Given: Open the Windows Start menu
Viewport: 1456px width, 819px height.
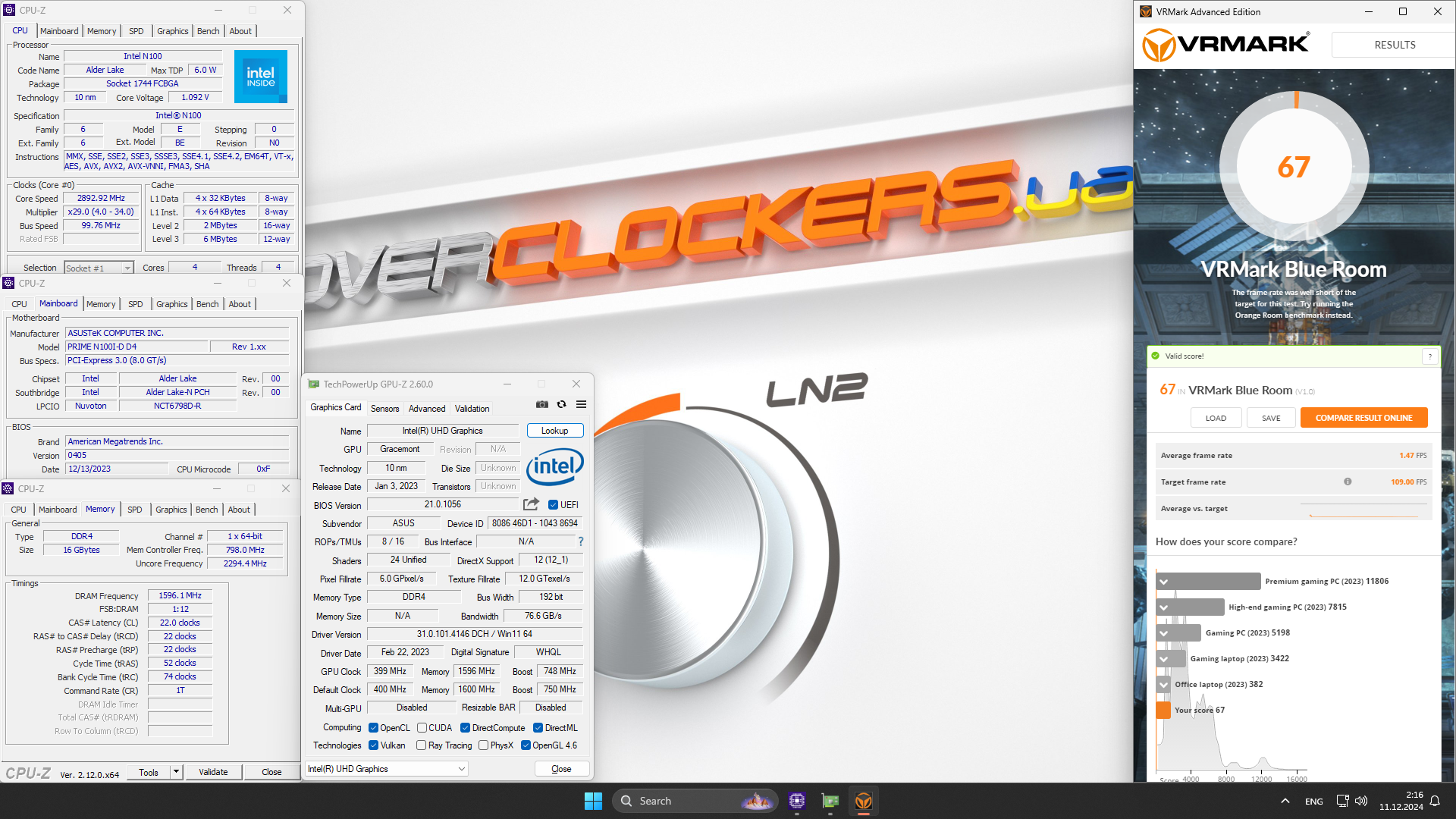Looking at the screenshot, I should (x=593, y=801).
